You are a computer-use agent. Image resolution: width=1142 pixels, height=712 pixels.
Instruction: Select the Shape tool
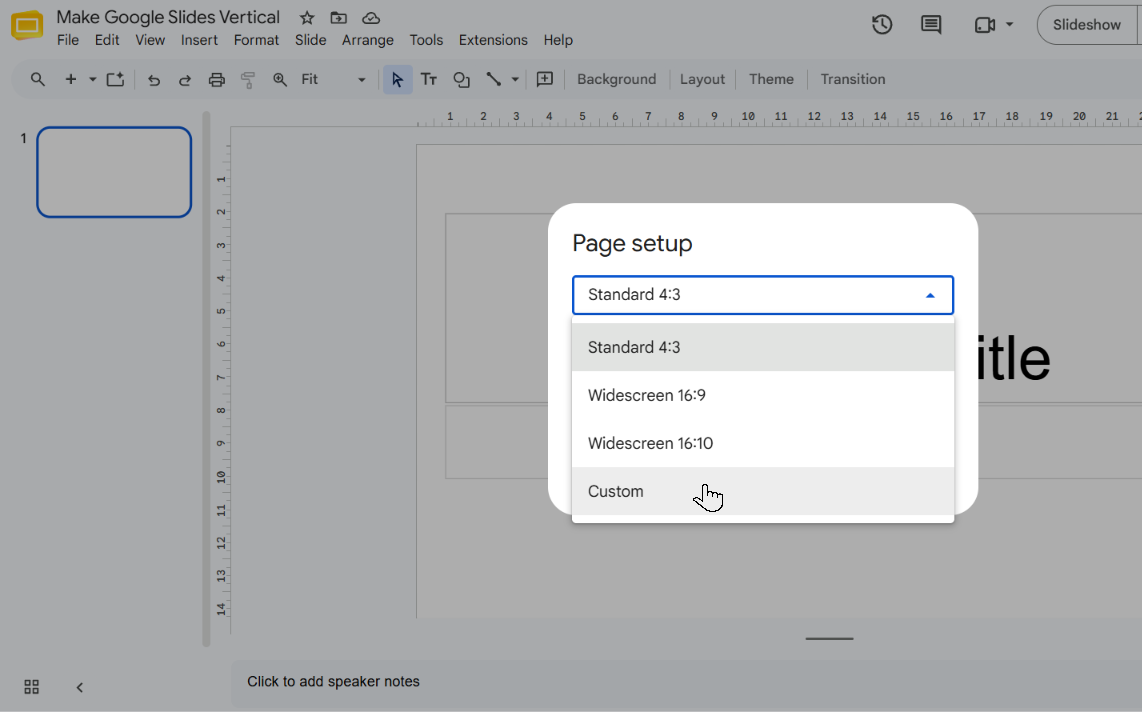click(x=461, y=79)
